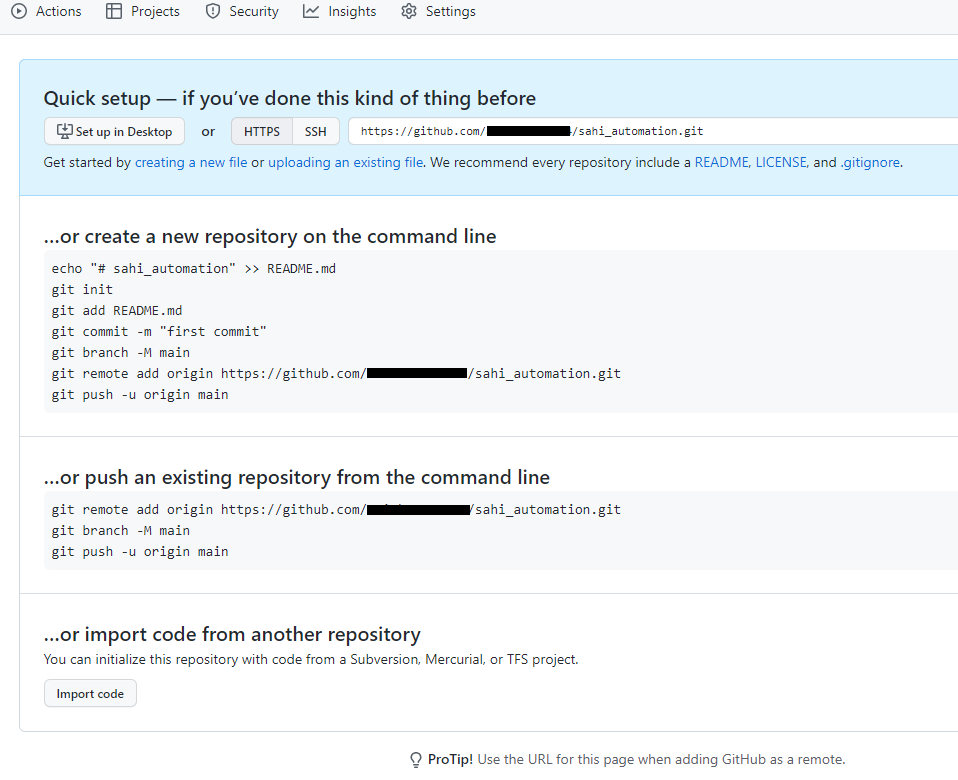Open the Insights tab

pos(352,12)
